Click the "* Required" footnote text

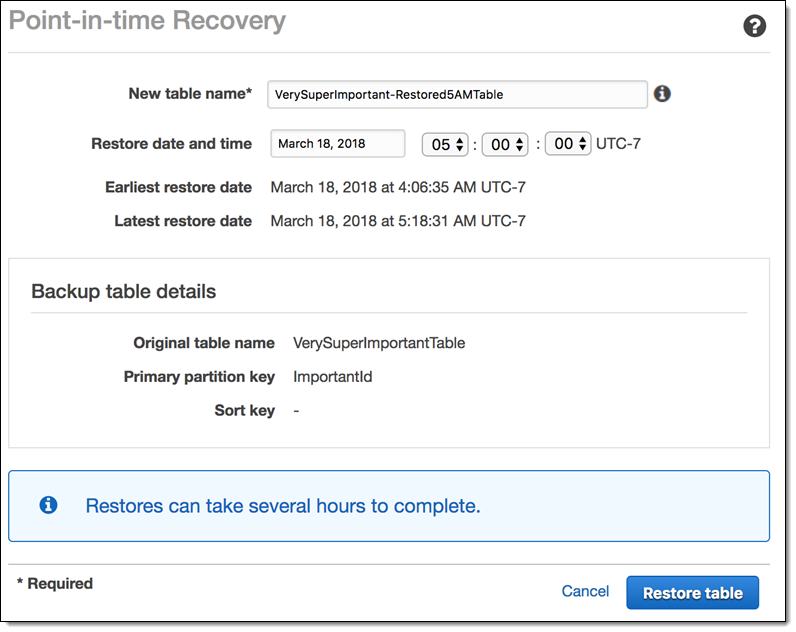pos(55,583)
